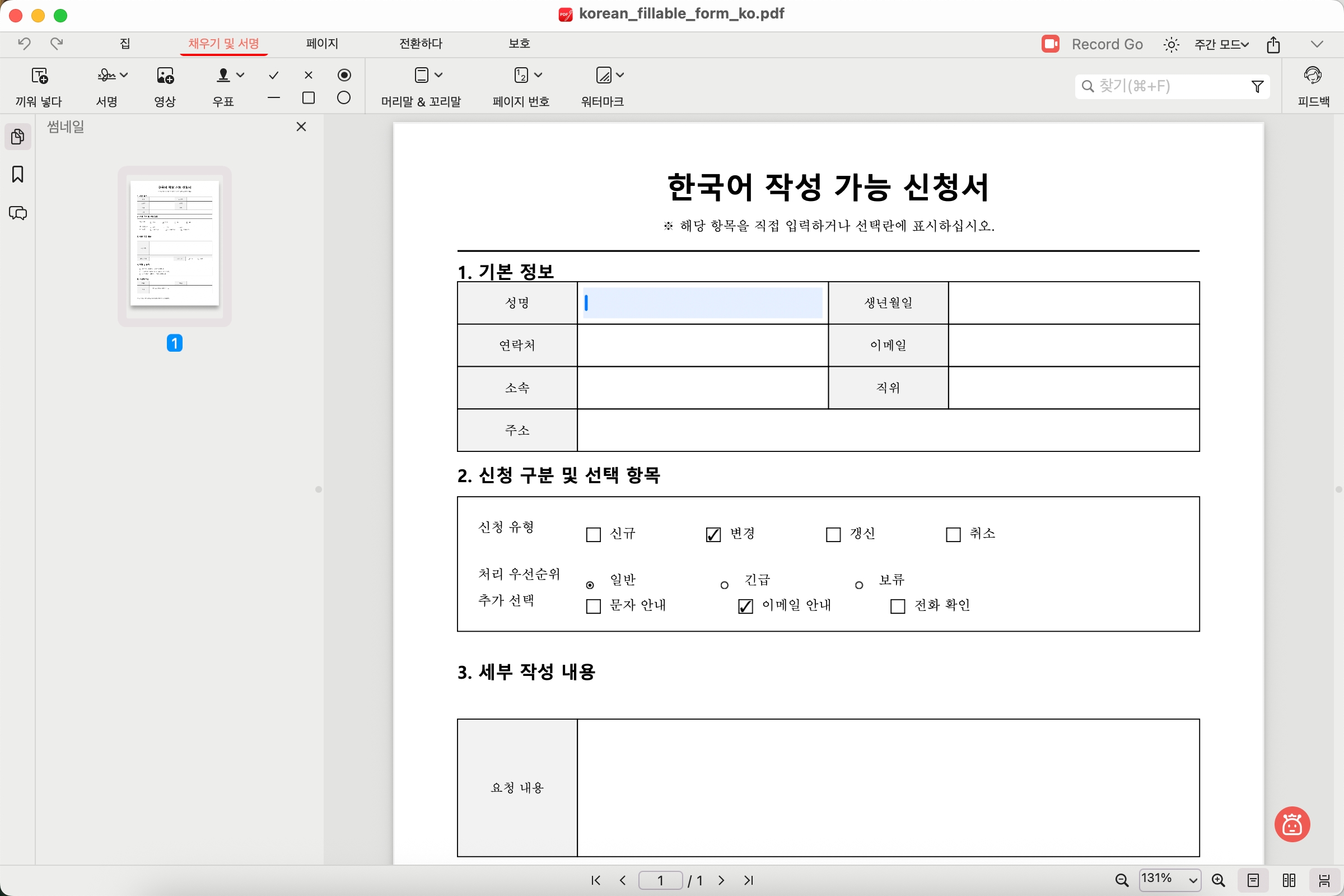Click the Record Go icon
1344x896 pixels.
1051,44
